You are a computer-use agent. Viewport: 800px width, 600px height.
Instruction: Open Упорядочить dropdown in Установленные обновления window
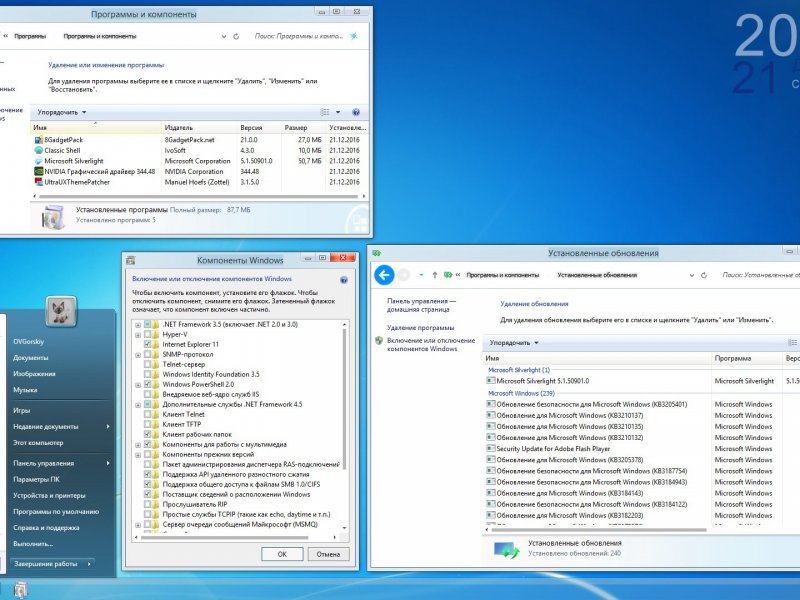click(x=514, y=343)
